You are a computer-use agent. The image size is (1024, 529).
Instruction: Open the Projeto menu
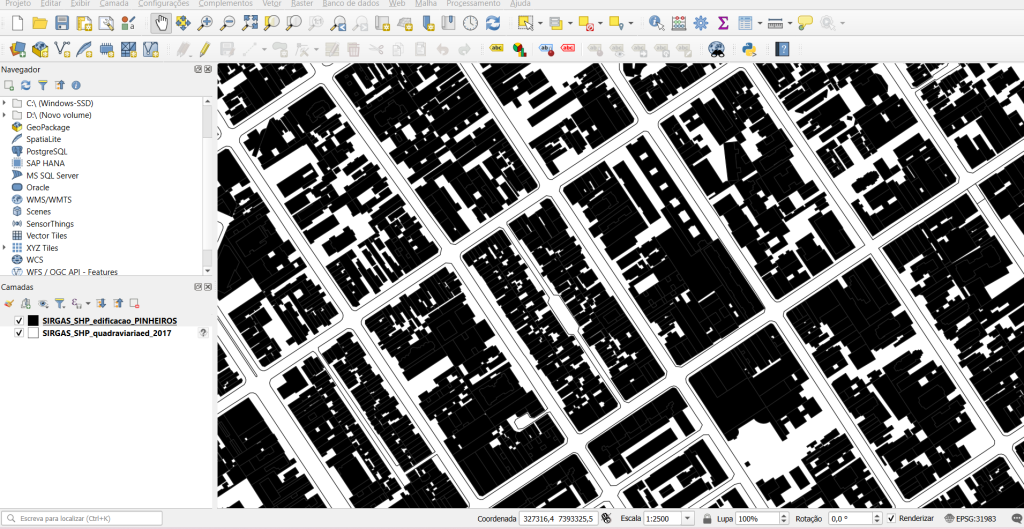point(18,3)
